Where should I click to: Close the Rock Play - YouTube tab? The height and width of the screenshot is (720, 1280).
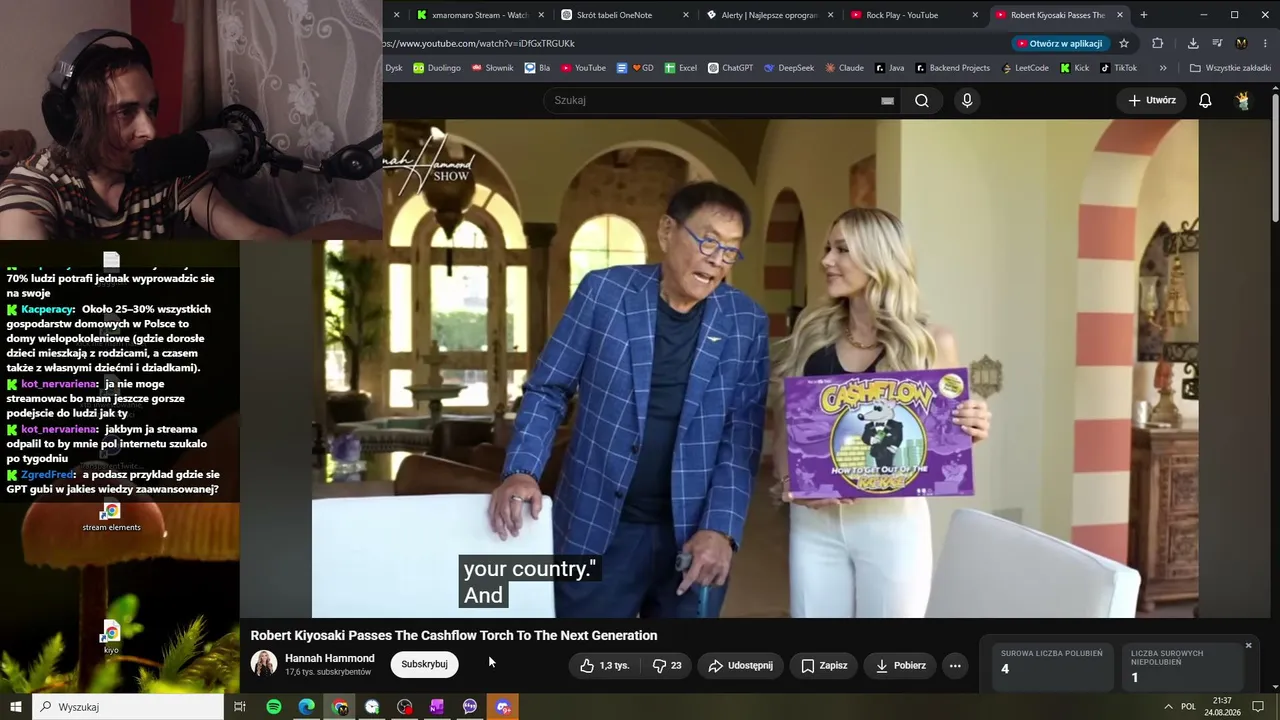coord(974,15)
